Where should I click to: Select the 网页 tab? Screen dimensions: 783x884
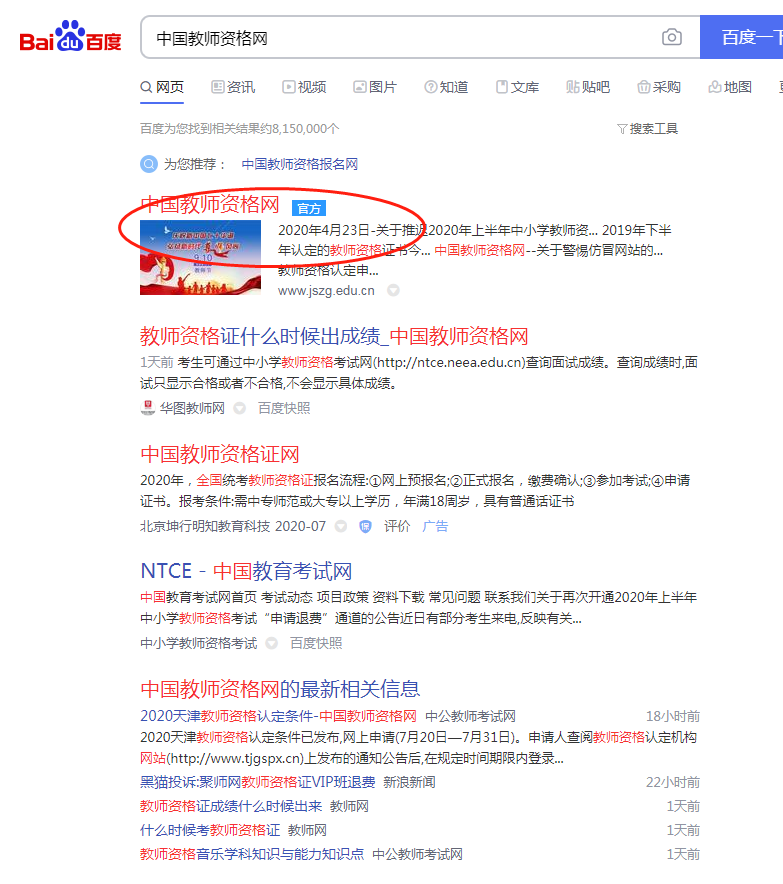tap(162, 87)
